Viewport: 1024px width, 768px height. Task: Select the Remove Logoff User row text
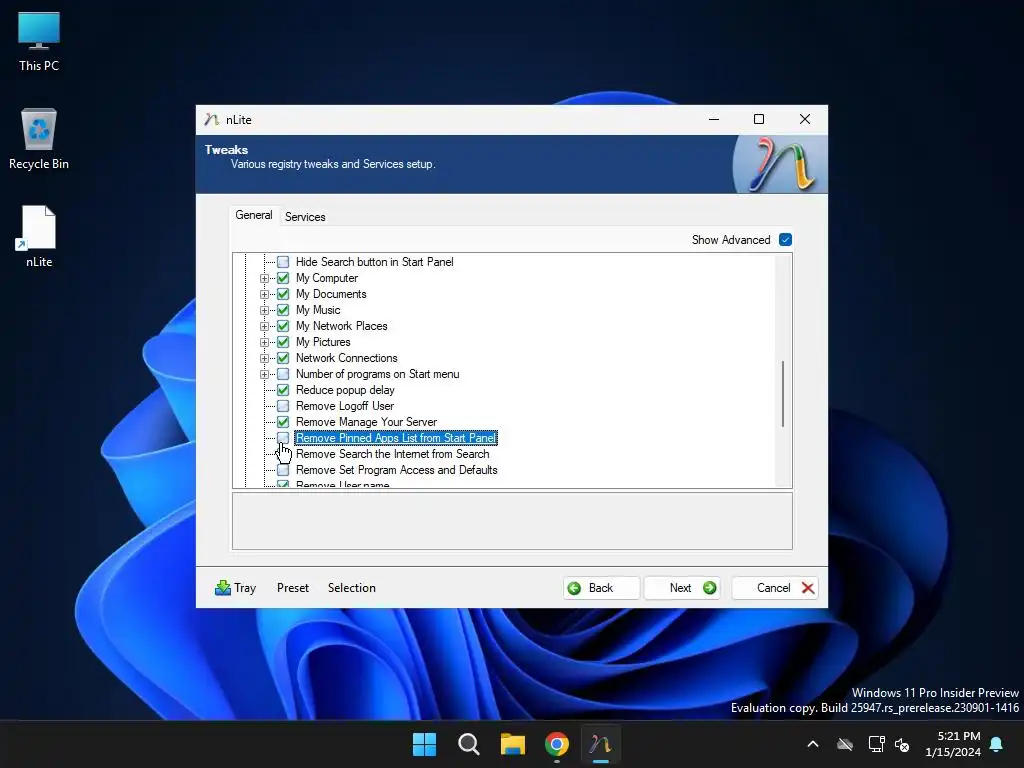(x=345, y=406)
